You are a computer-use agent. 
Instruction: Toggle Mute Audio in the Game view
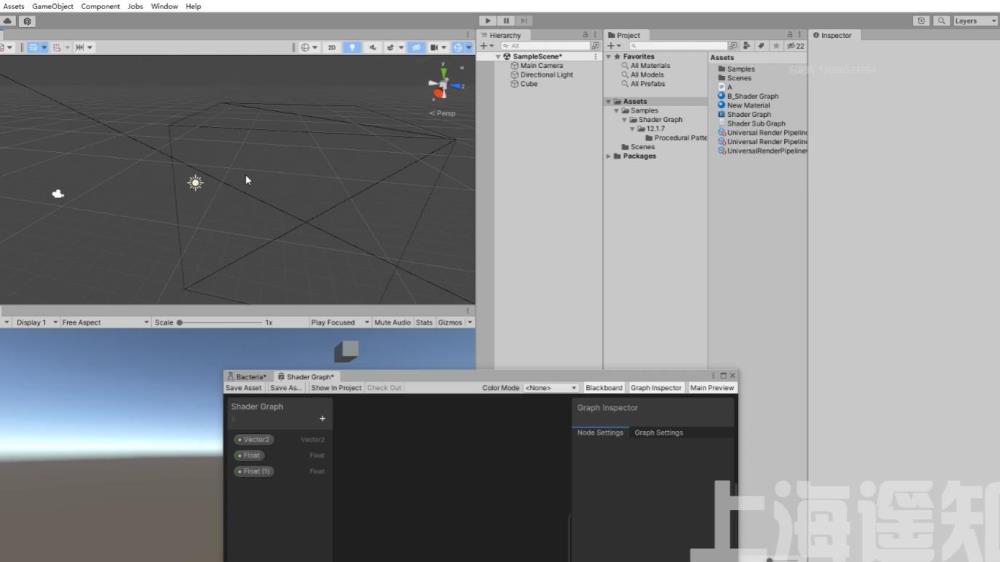[x=392, y=323]
